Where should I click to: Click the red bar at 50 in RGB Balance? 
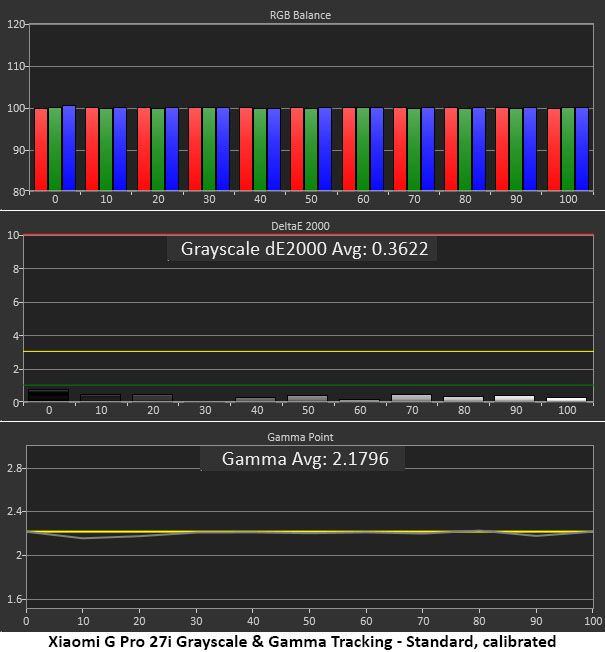pos(297,149)
